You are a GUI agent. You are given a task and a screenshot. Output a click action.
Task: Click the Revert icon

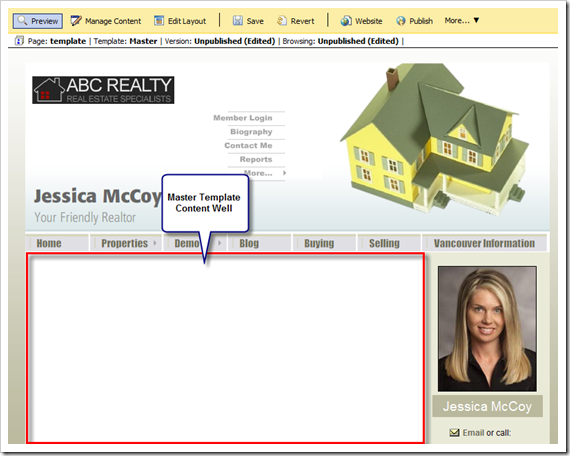coord(282,21)
